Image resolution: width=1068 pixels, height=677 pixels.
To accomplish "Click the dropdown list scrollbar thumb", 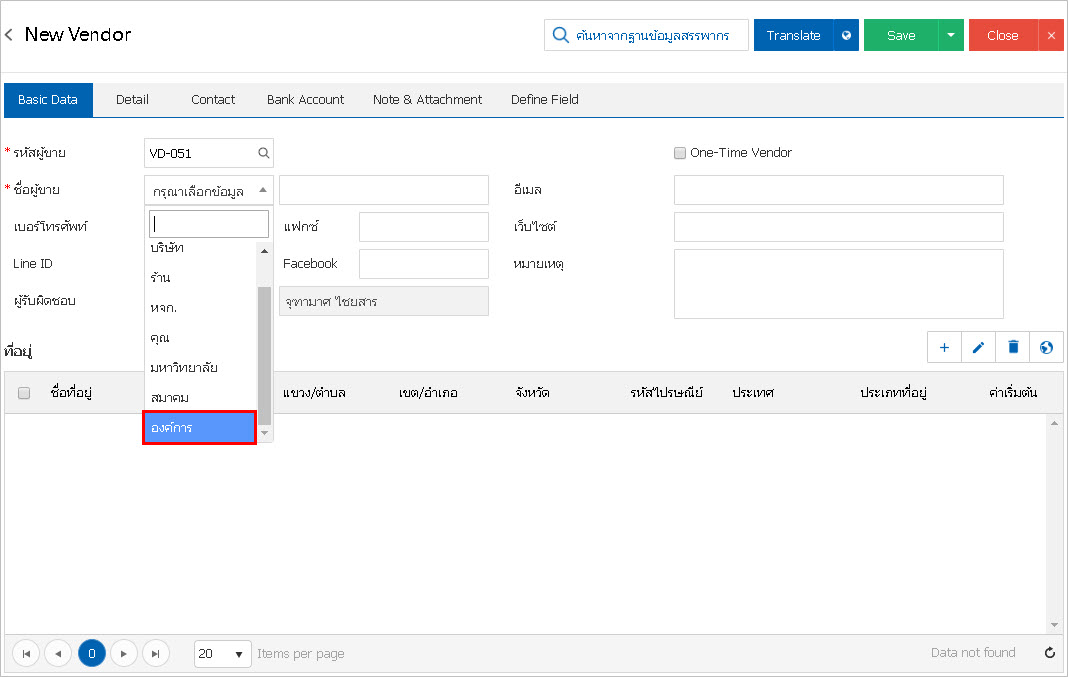I will (x=264, y=356).
